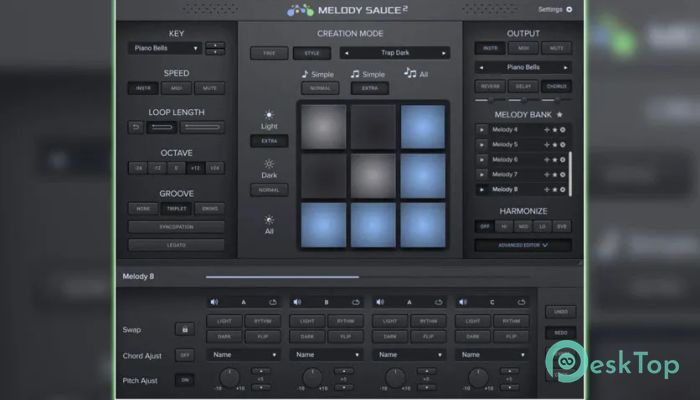
Task: Adjust the Chorus level slider
Action: (556, 100)
